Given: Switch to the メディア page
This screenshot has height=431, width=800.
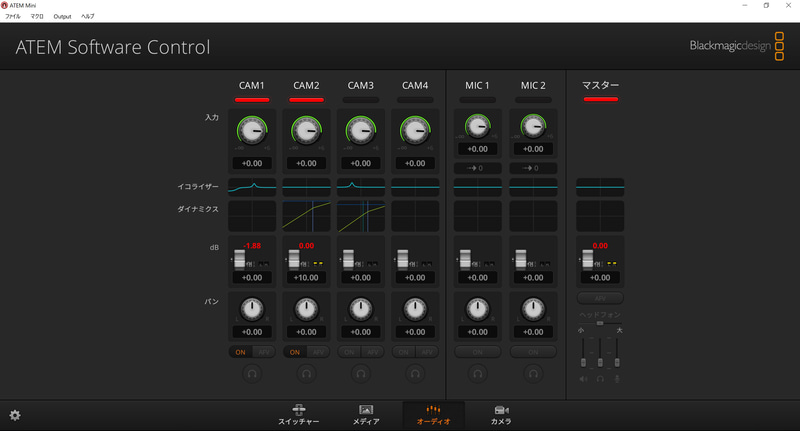Looking at the screenshot, I should click(366, 415).
